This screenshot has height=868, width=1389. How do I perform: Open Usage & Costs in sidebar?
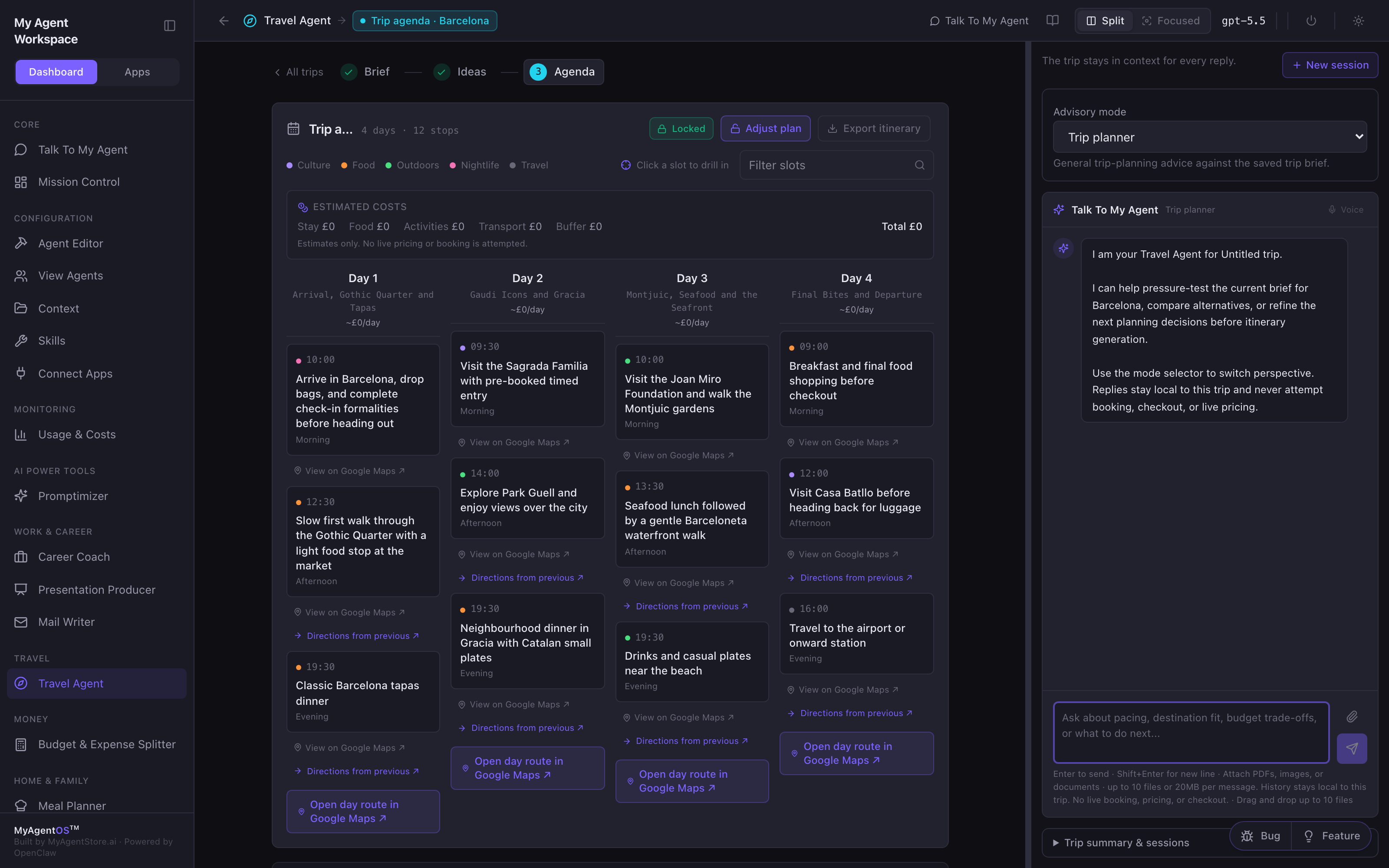point(96,434)
